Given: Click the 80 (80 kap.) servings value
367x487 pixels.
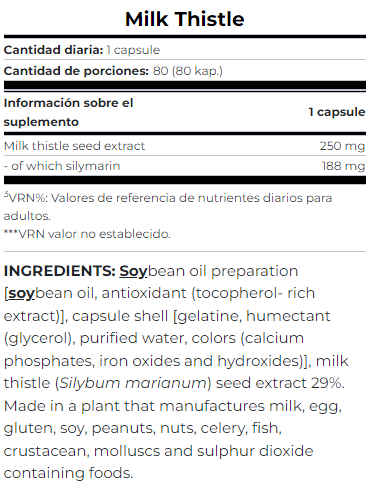Looking at the screenshot, I should coord(188,71).
